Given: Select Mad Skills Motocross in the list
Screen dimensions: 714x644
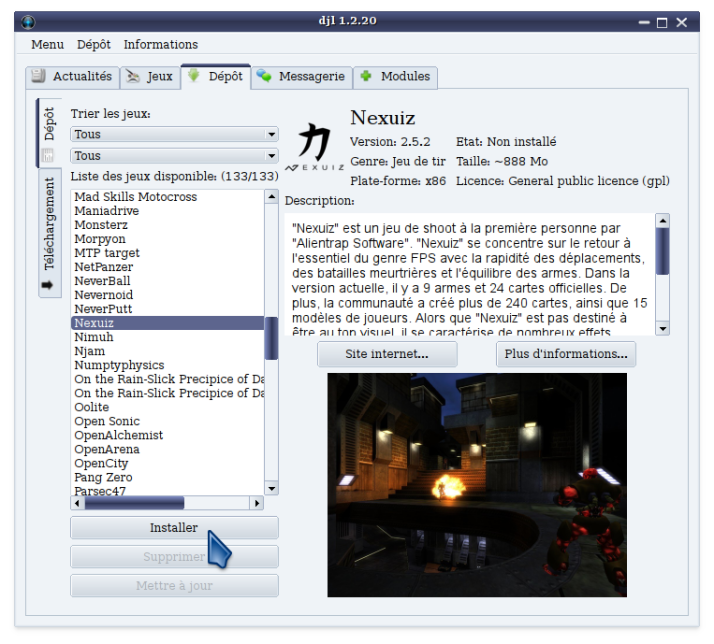Looking at the screenshot, I should tap(168, 197).
